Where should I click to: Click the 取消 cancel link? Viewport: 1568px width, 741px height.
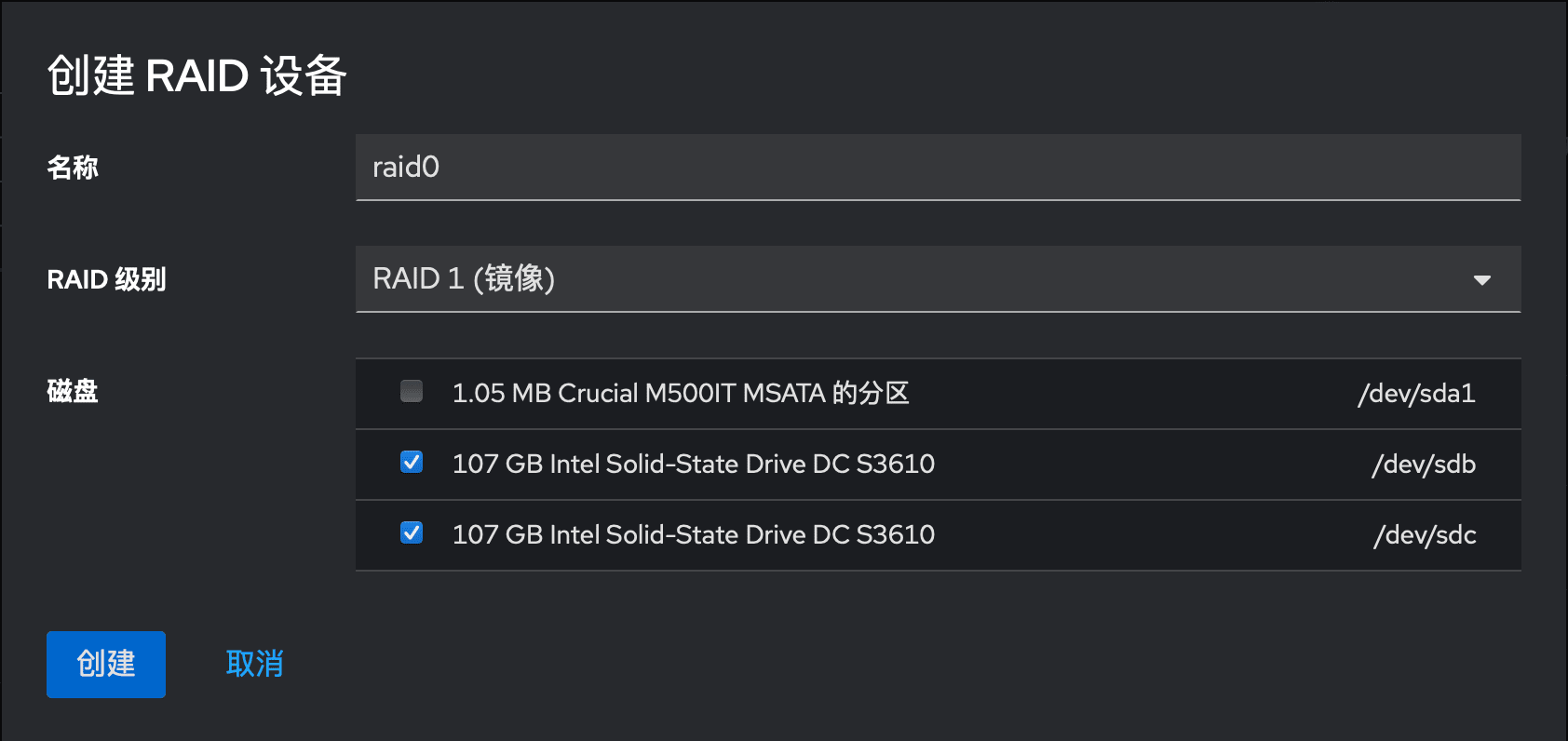pyautogui.click(x=254, y=665)
